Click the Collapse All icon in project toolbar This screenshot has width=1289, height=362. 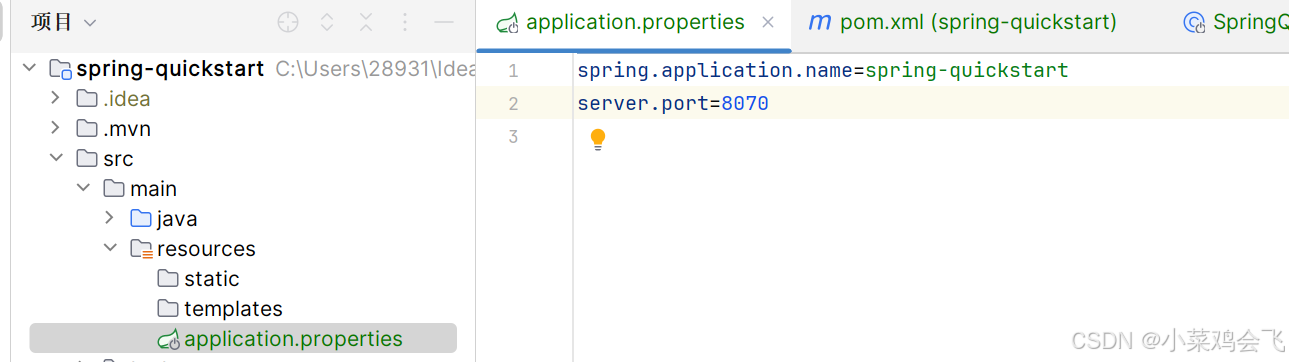(x=366, y=22)
